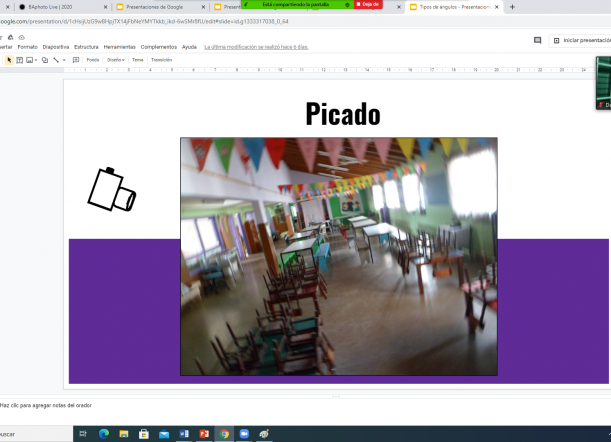The image size is (611, 442).
Task: Open the comment history icon
Action: (537, 40)
